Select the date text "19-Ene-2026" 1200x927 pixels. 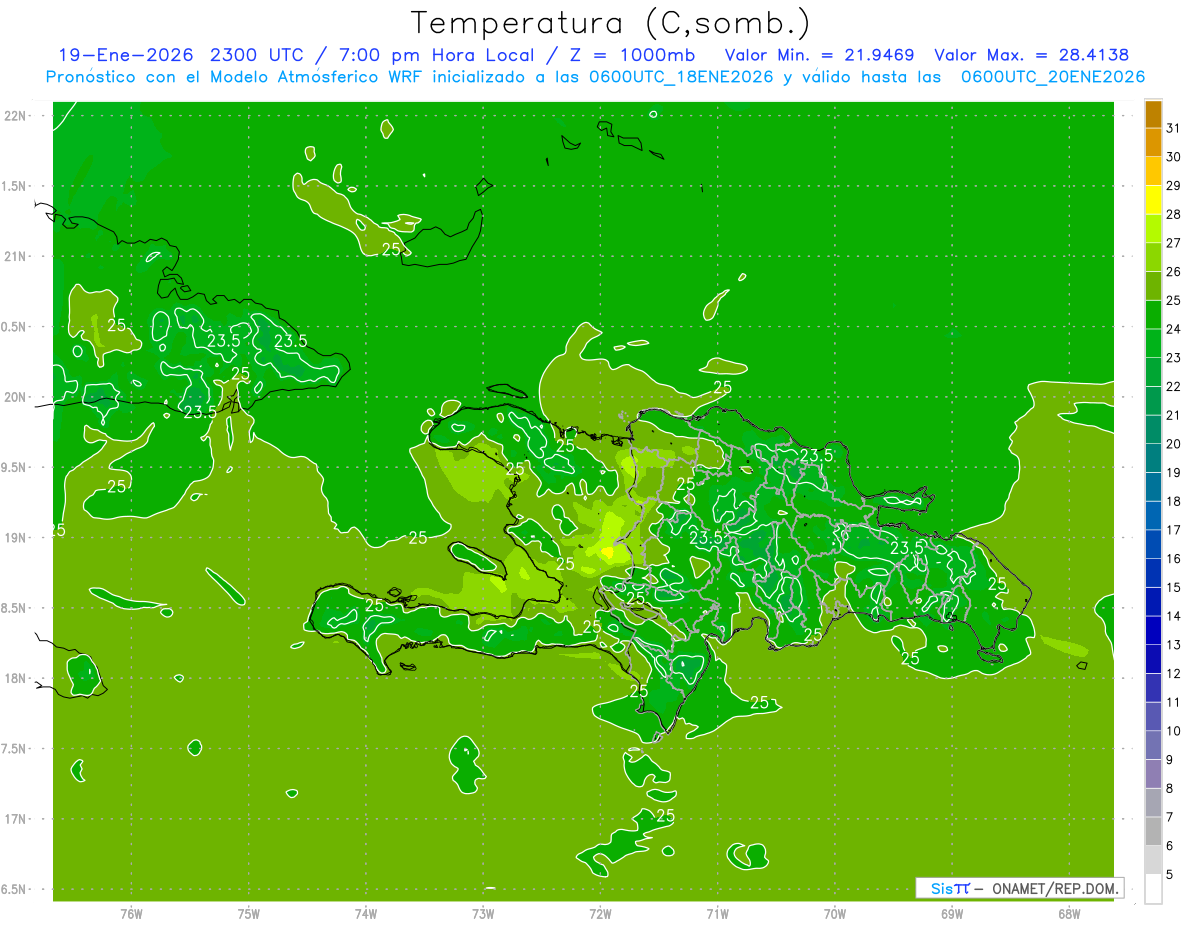(125, 55)
